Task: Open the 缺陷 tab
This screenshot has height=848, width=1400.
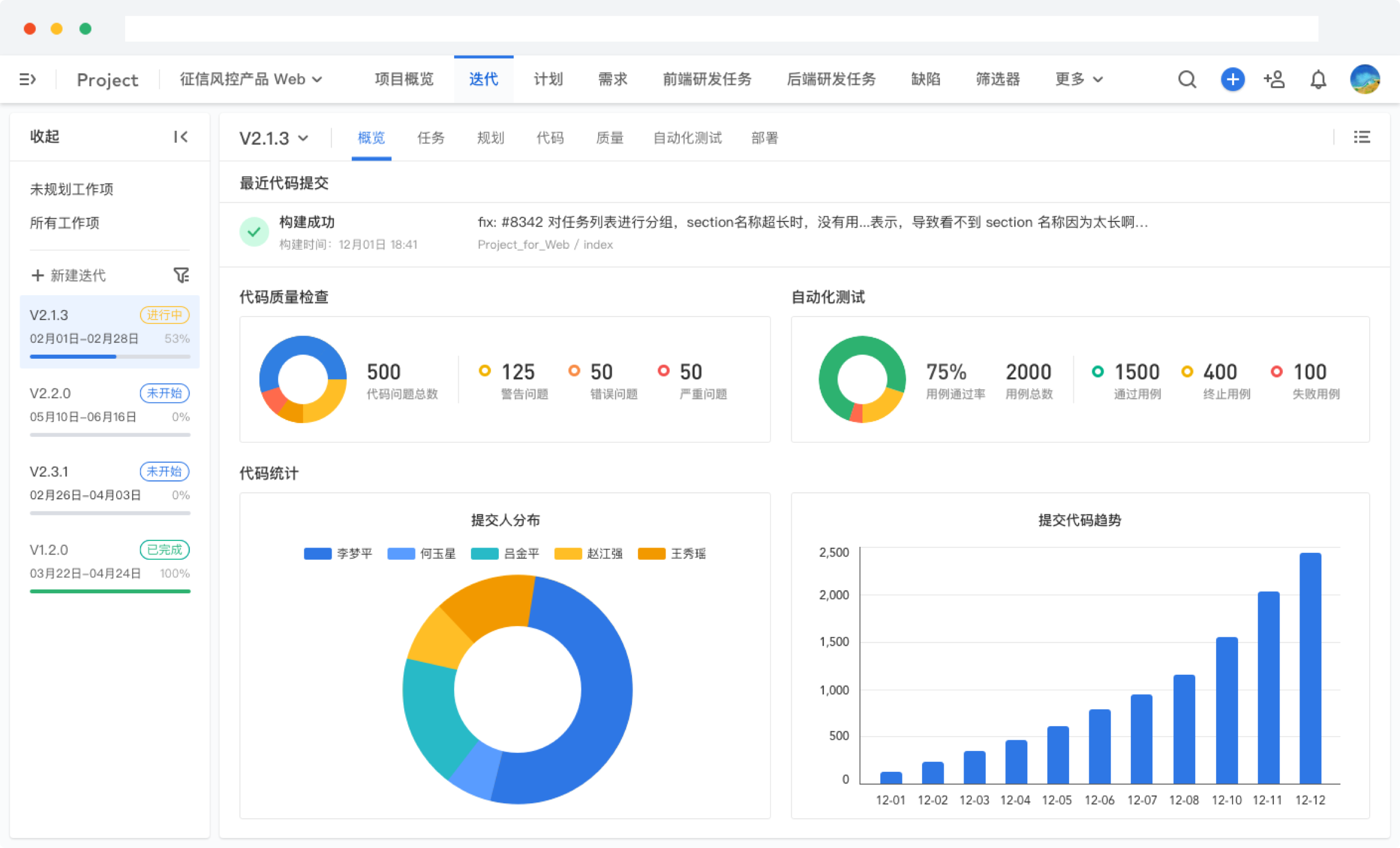Action: pos(926,79)
